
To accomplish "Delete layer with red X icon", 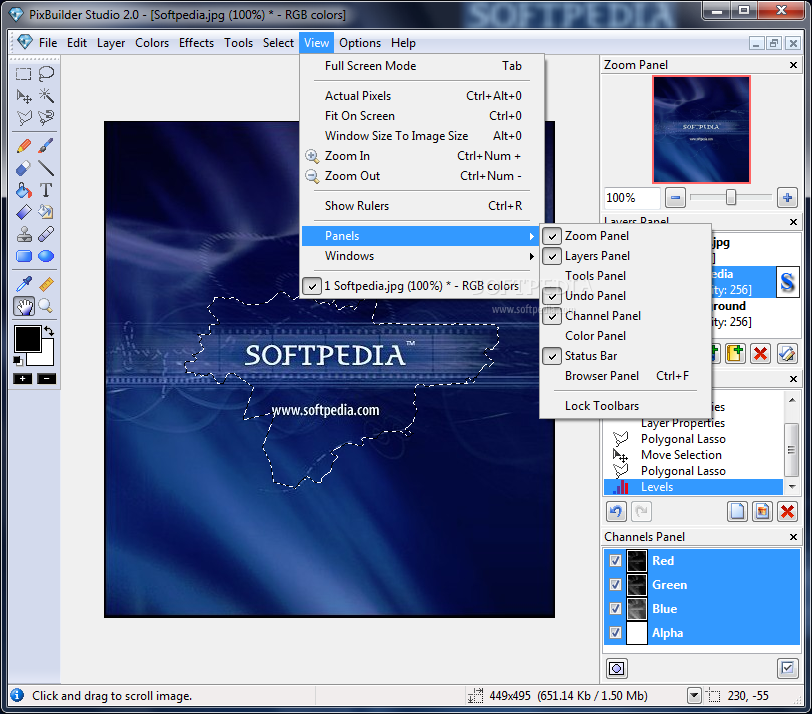I will (760, 354).
